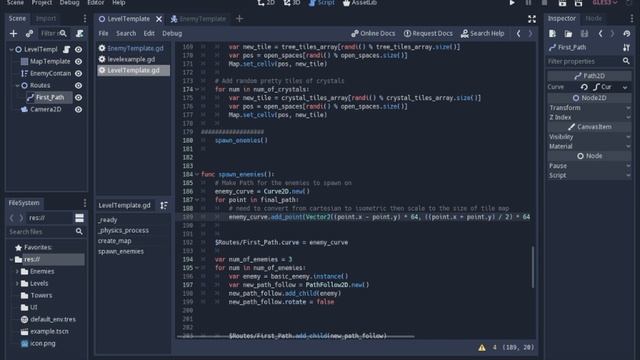The width and height of the screenshot is (640, 360).
Task: Open the script editor Debug menu
Action: [x=172, y=33]
